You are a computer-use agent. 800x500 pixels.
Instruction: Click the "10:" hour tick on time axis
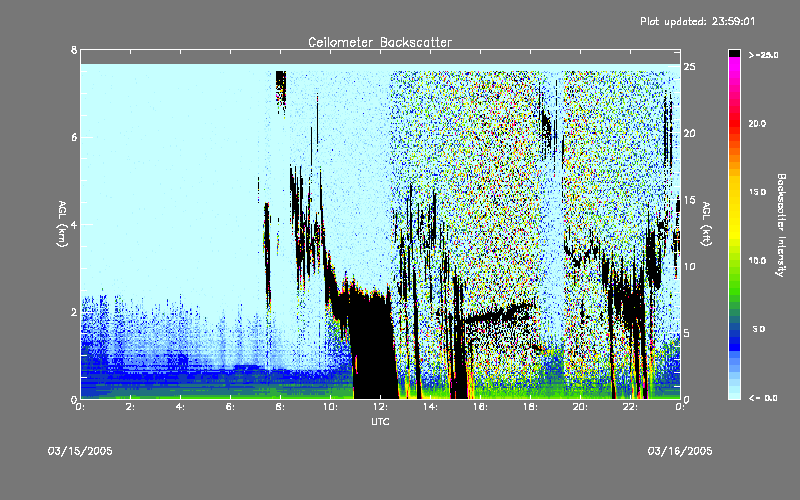(330, 407)
